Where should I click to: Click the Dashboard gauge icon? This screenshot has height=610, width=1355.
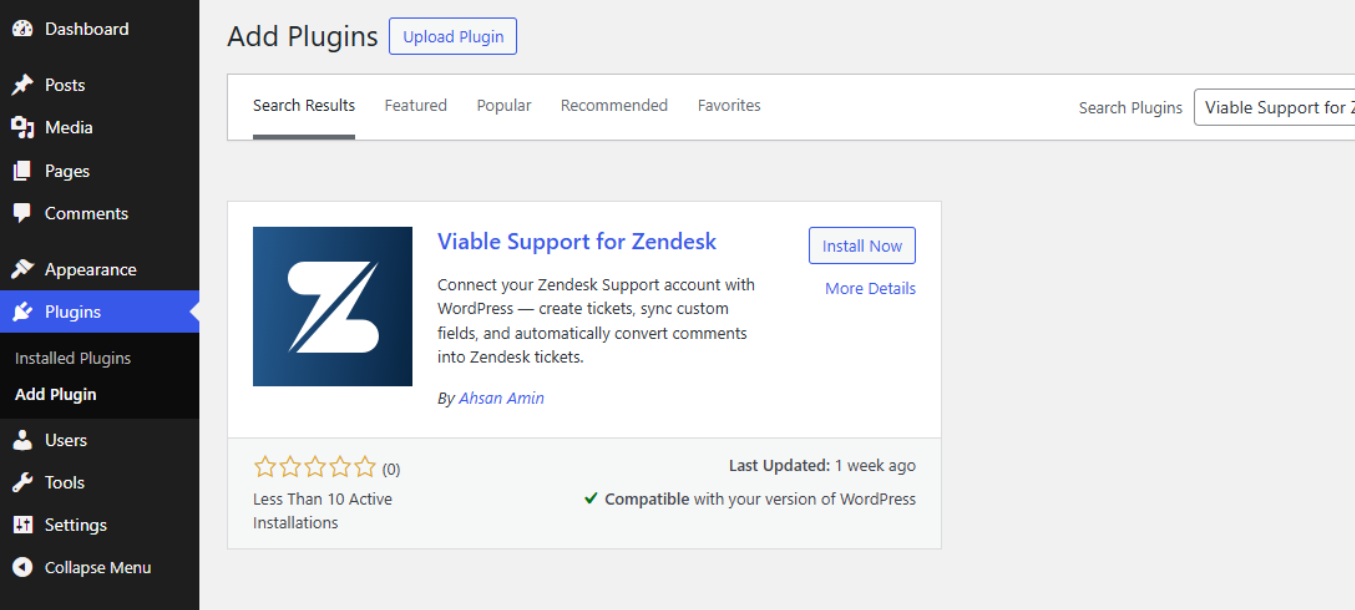tap(22, 29)
